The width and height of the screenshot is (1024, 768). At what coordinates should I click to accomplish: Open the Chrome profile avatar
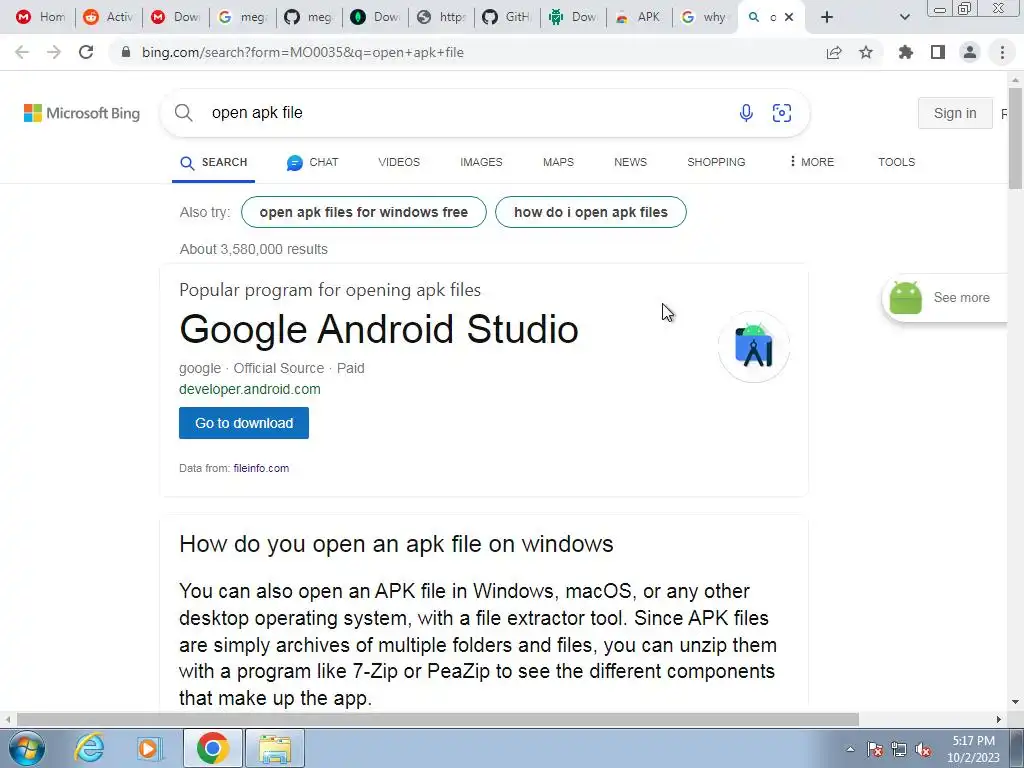point(970,52)
